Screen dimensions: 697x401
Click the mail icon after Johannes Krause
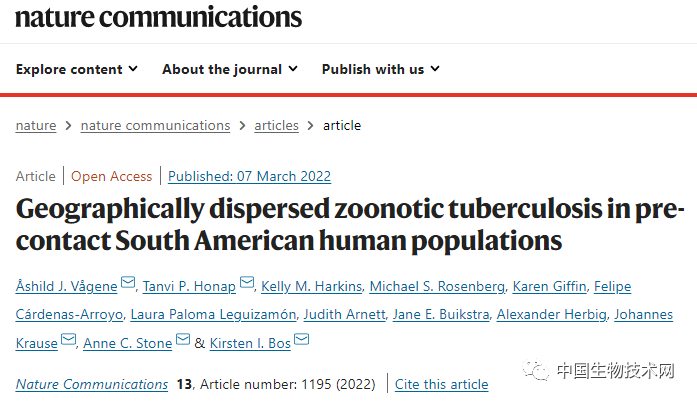(68, 340)
